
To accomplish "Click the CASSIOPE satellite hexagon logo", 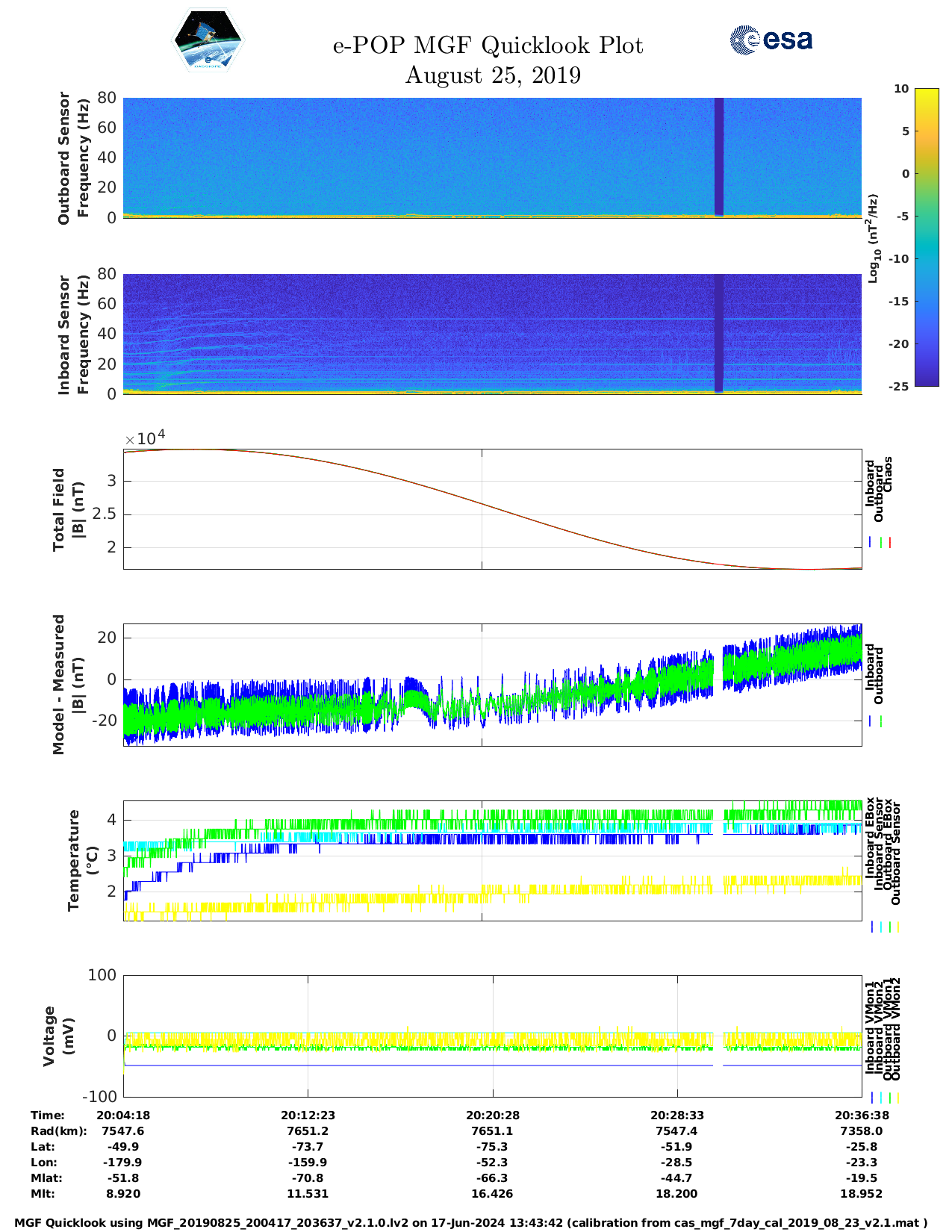I will pyautogui.click(x=208, y=42).
